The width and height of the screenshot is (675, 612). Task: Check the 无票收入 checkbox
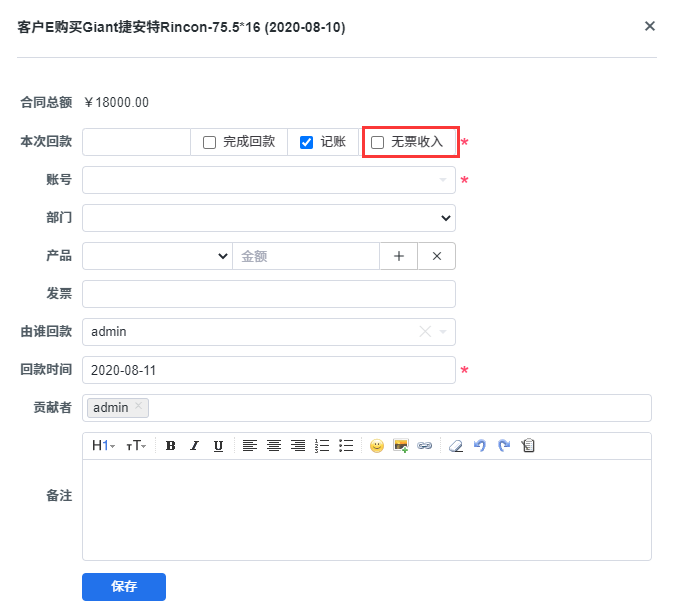pos(378,142)
